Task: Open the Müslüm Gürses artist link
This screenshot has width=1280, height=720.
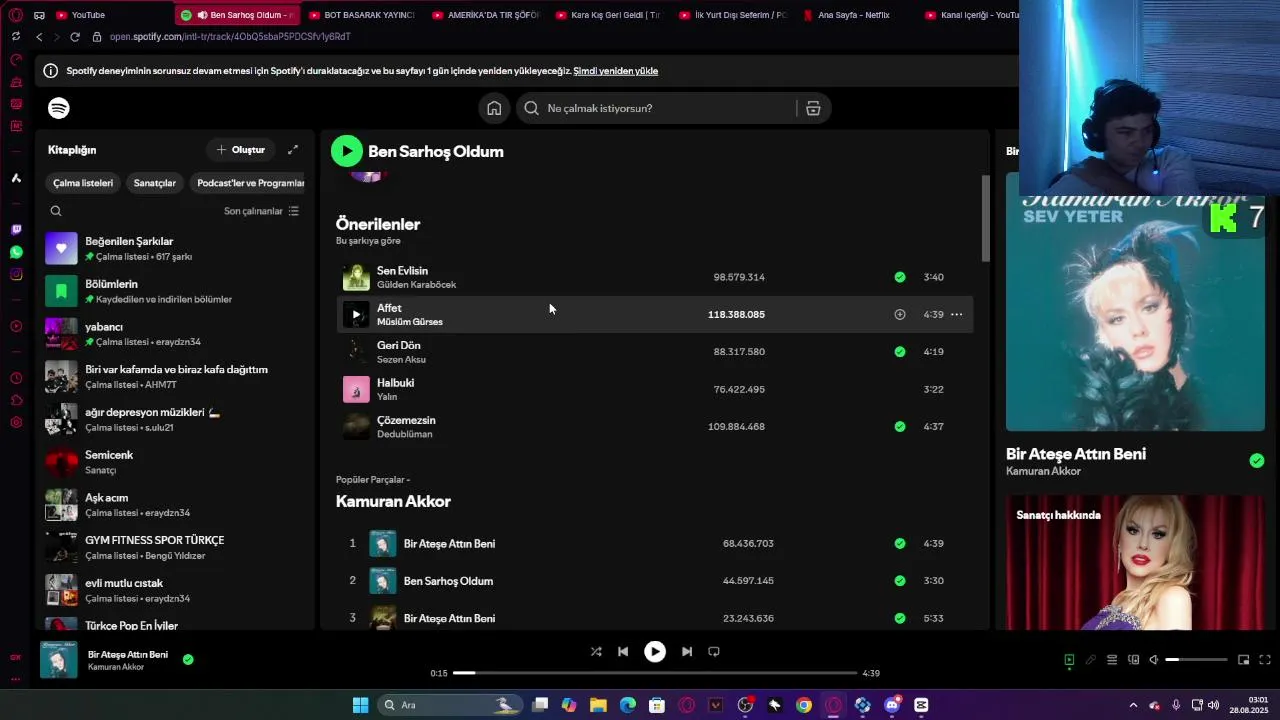Action: 410,322
